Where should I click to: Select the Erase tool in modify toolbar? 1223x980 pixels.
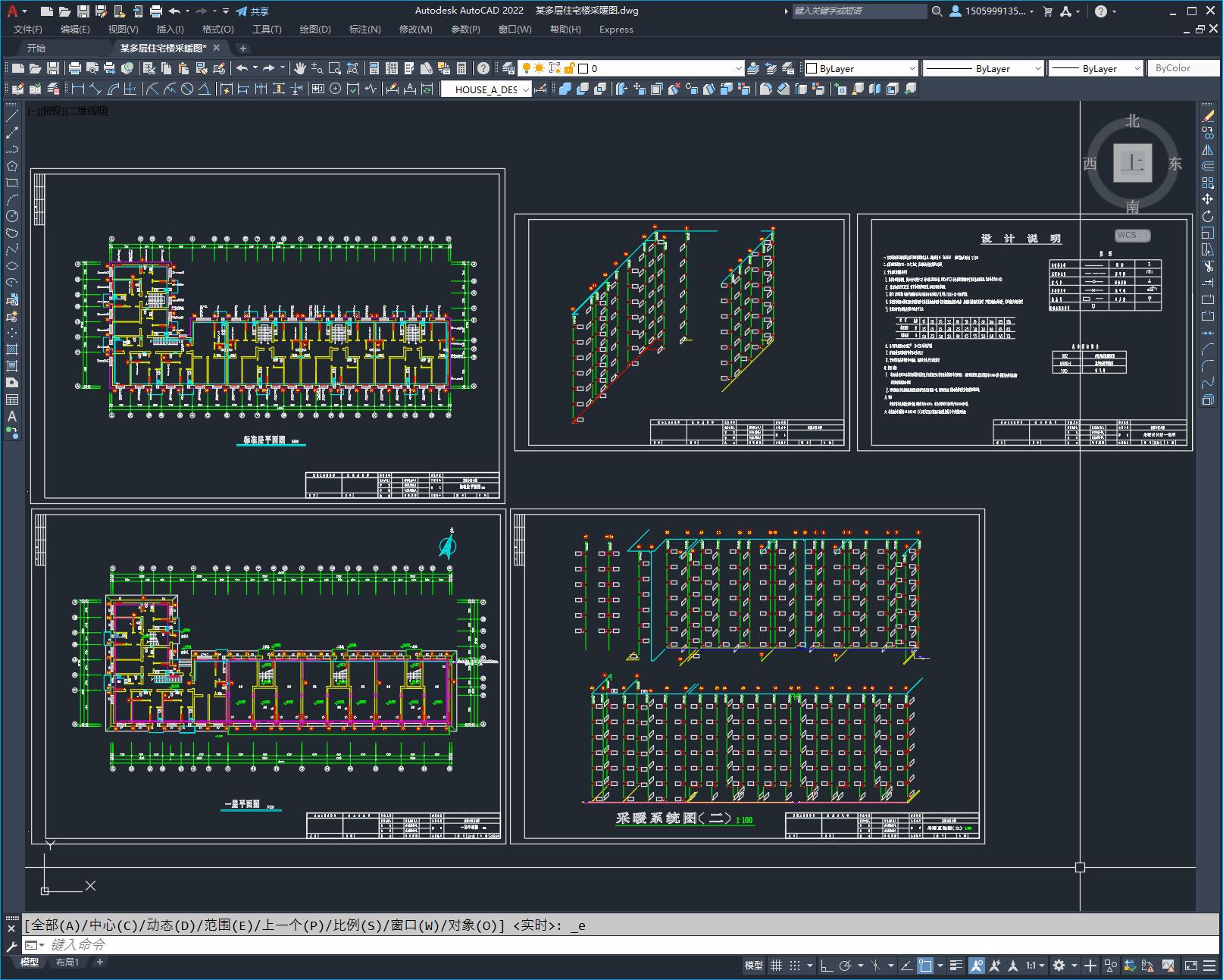1208,116
